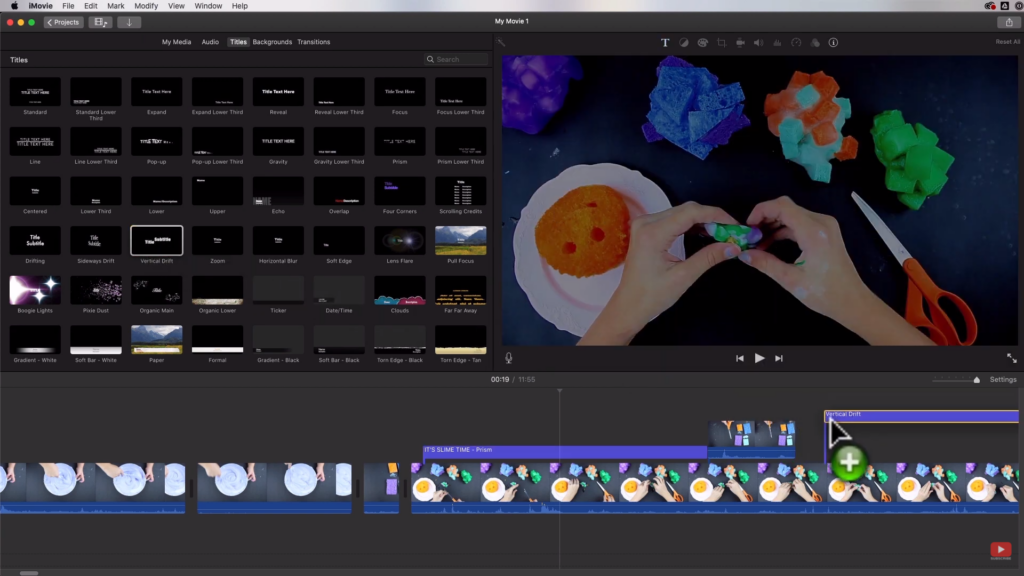Select the Torn Edge - Tan title
Screen dimensions: 1024x576
point(460,340)
